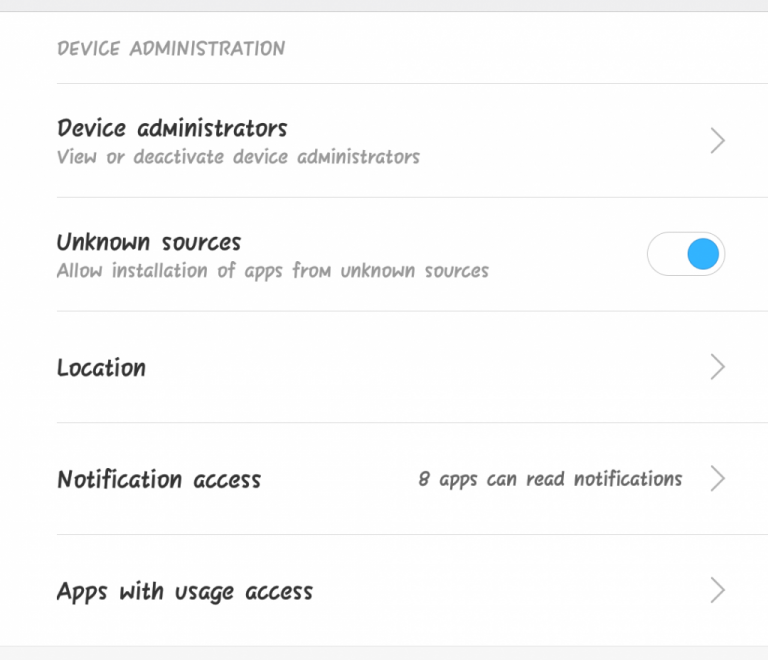Click the DEVICE ADMINISTRATION section header
The height and width of the screenshot is (660, 768).
click(171, 48)
